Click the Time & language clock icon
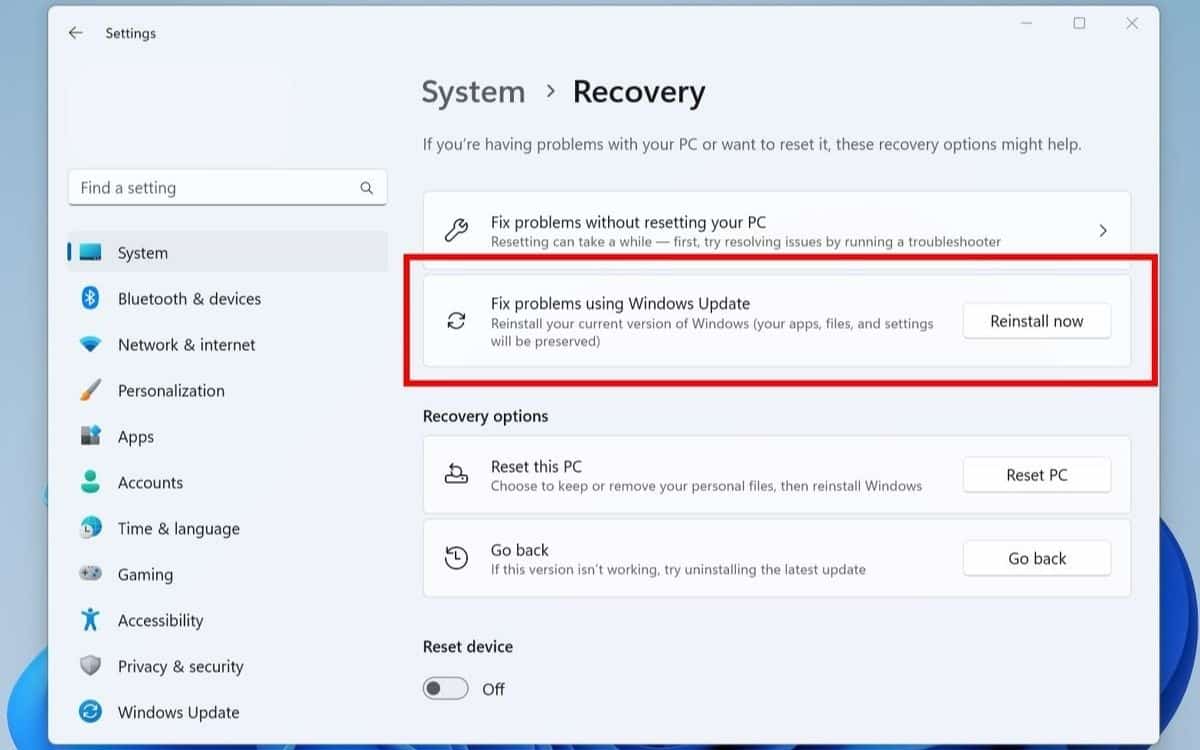Screen dimensions: 1200x750 point(91,528)
